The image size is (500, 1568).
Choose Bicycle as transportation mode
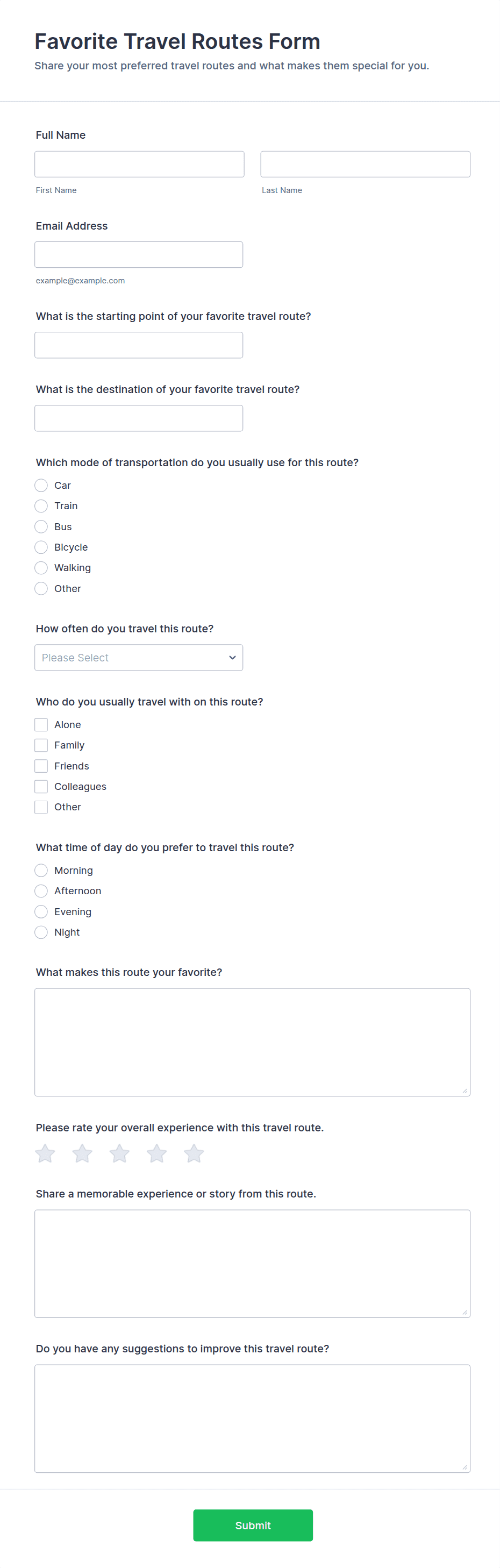coord(41,547)
